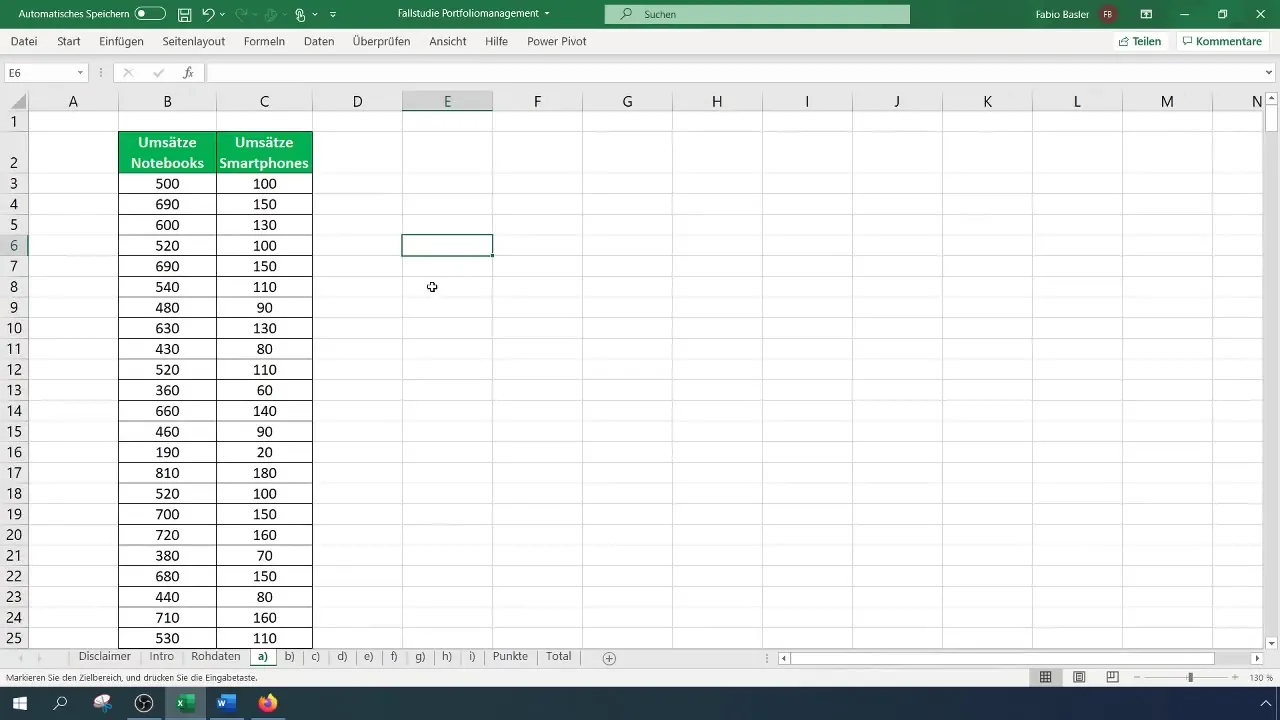
Task: Open the Hilfe ribbon tab
Action: (496, 41)
